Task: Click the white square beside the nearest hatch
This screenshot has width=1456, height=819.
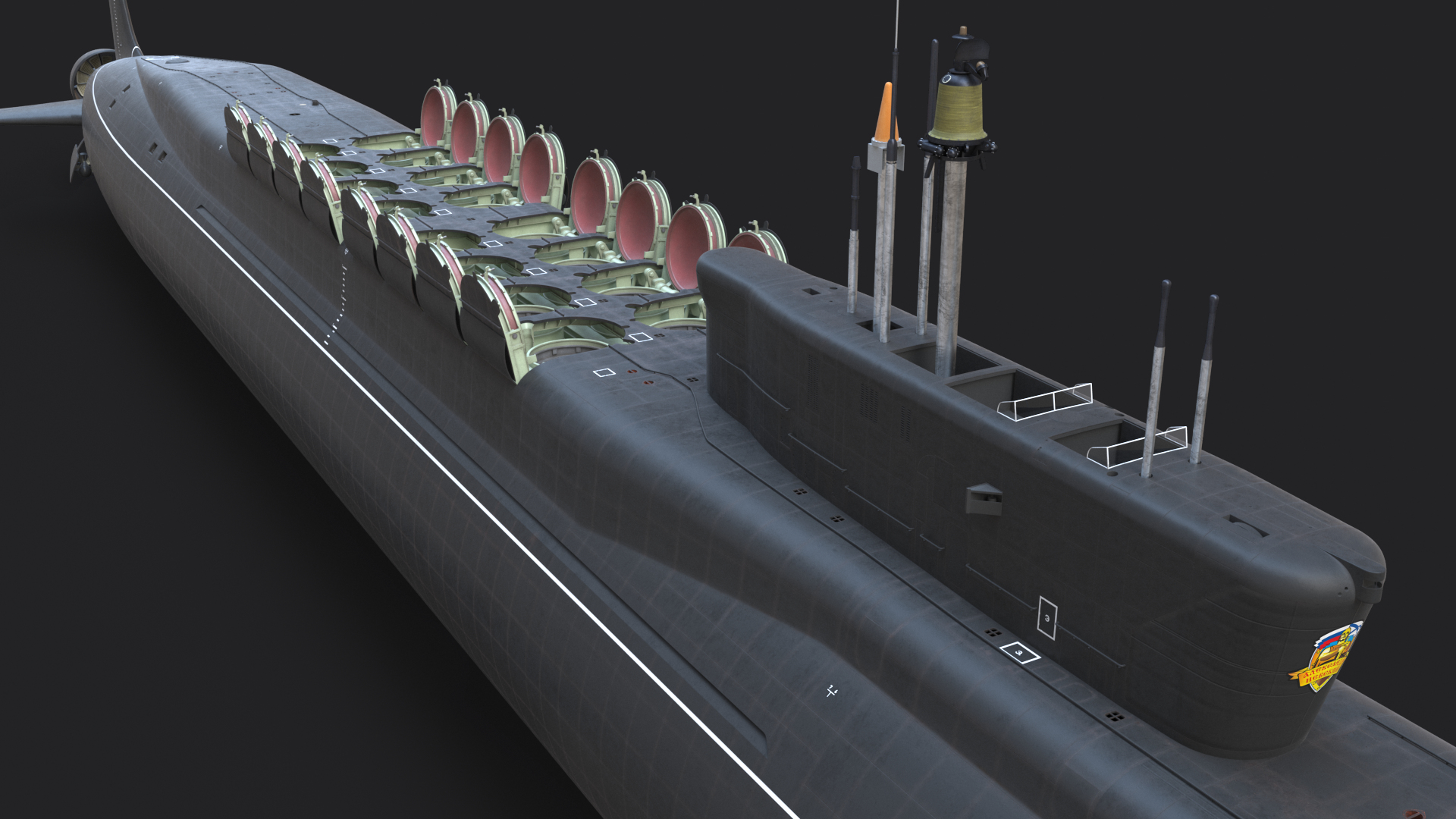Action: tap(604, 372)
